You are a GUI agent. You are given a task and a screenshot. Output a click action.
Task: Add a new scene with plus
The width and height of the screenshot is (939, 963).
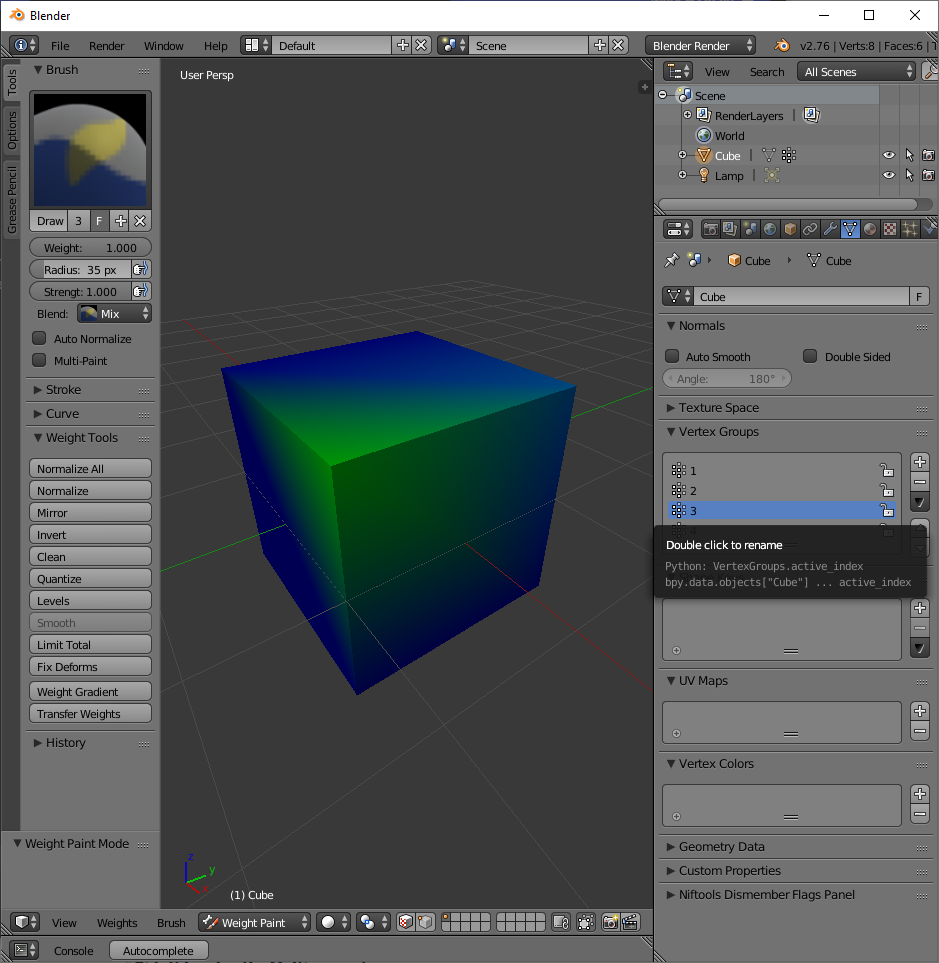(x=600, y=45)
